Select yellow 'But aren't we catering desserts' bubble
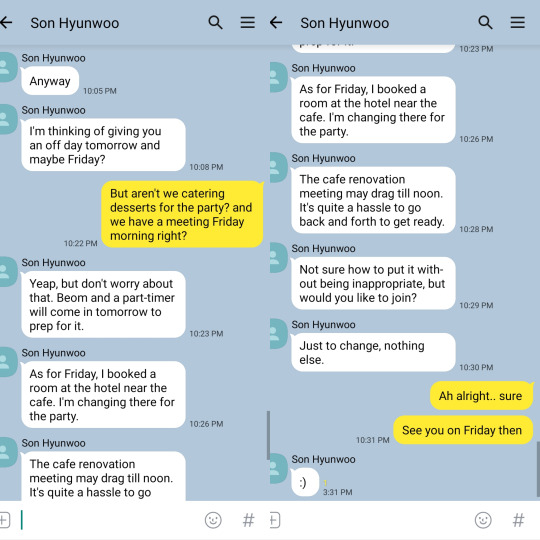The image size is (540, 540). click(x=183, y=214)
